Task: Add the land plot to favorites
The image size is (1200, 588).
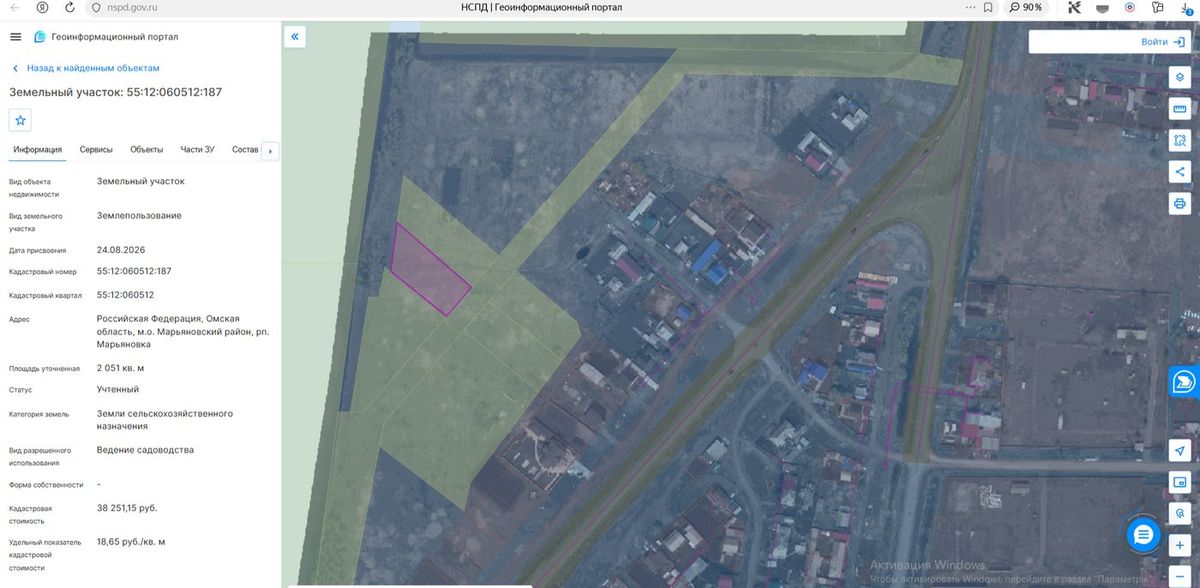Action: coord(21,120)
